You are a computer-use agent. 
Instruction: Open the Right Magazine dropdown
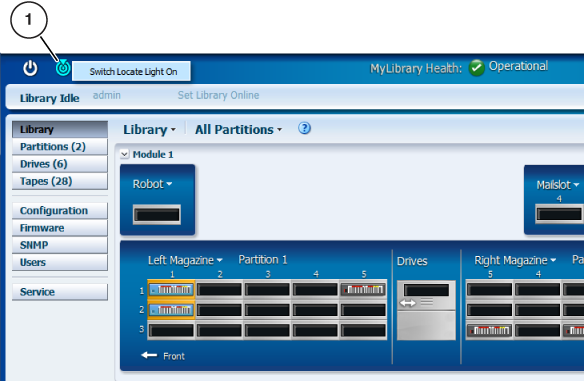[515, 260]
